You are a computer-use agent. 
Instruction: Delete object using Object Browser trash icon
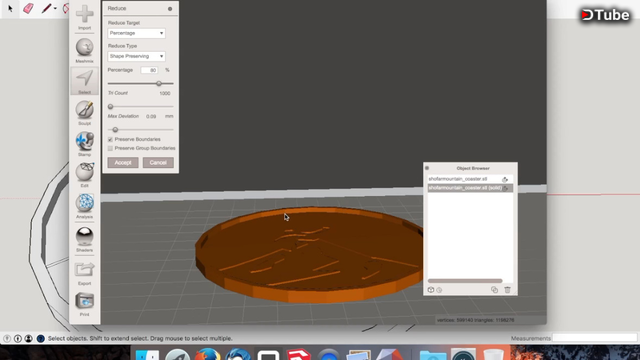click(x=507, y=290)
